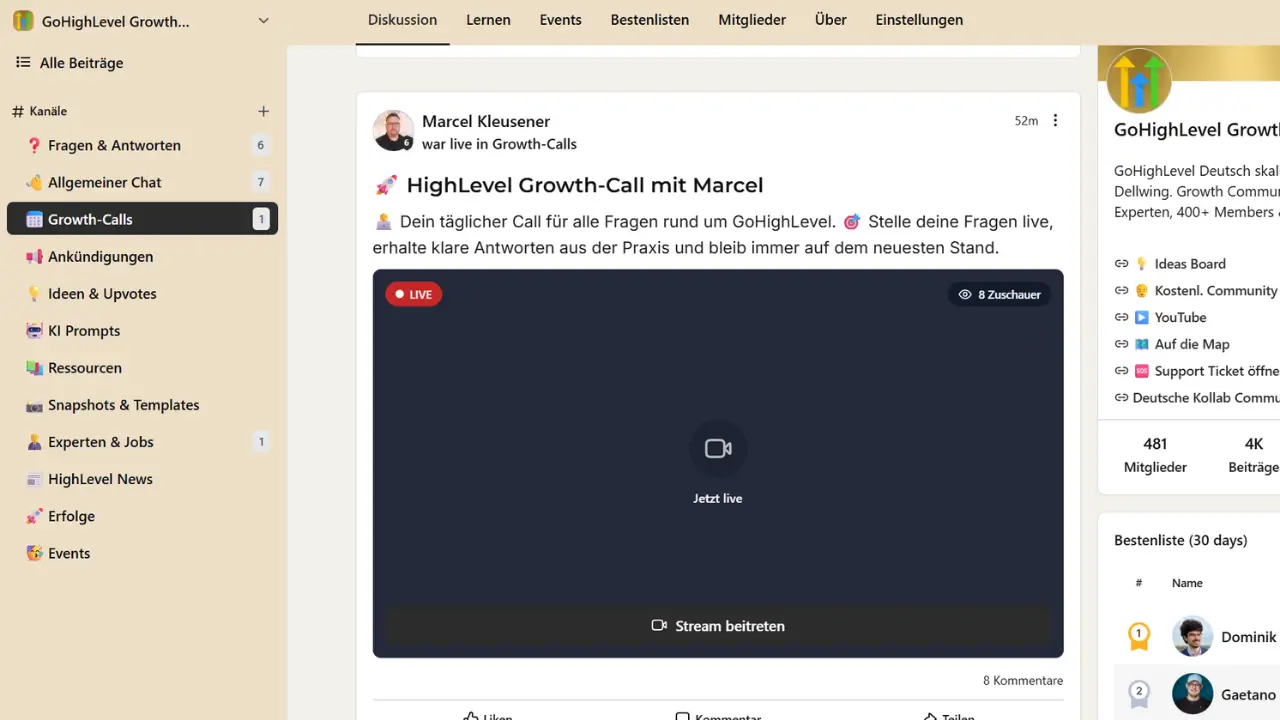Add a new channel with plus icon

tap(263, 111)
